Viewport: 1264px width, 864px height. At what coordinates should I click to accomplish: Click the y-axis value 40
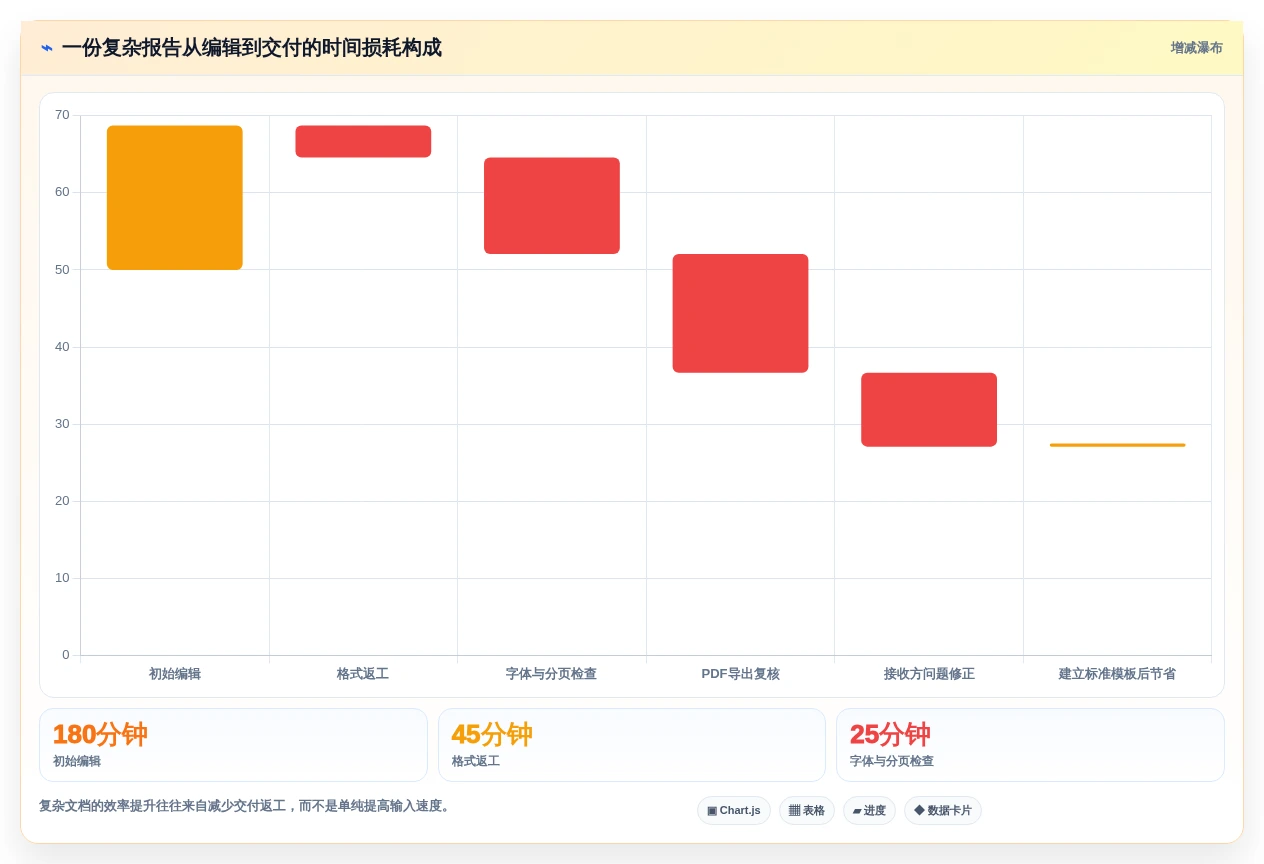coord(62,347)
